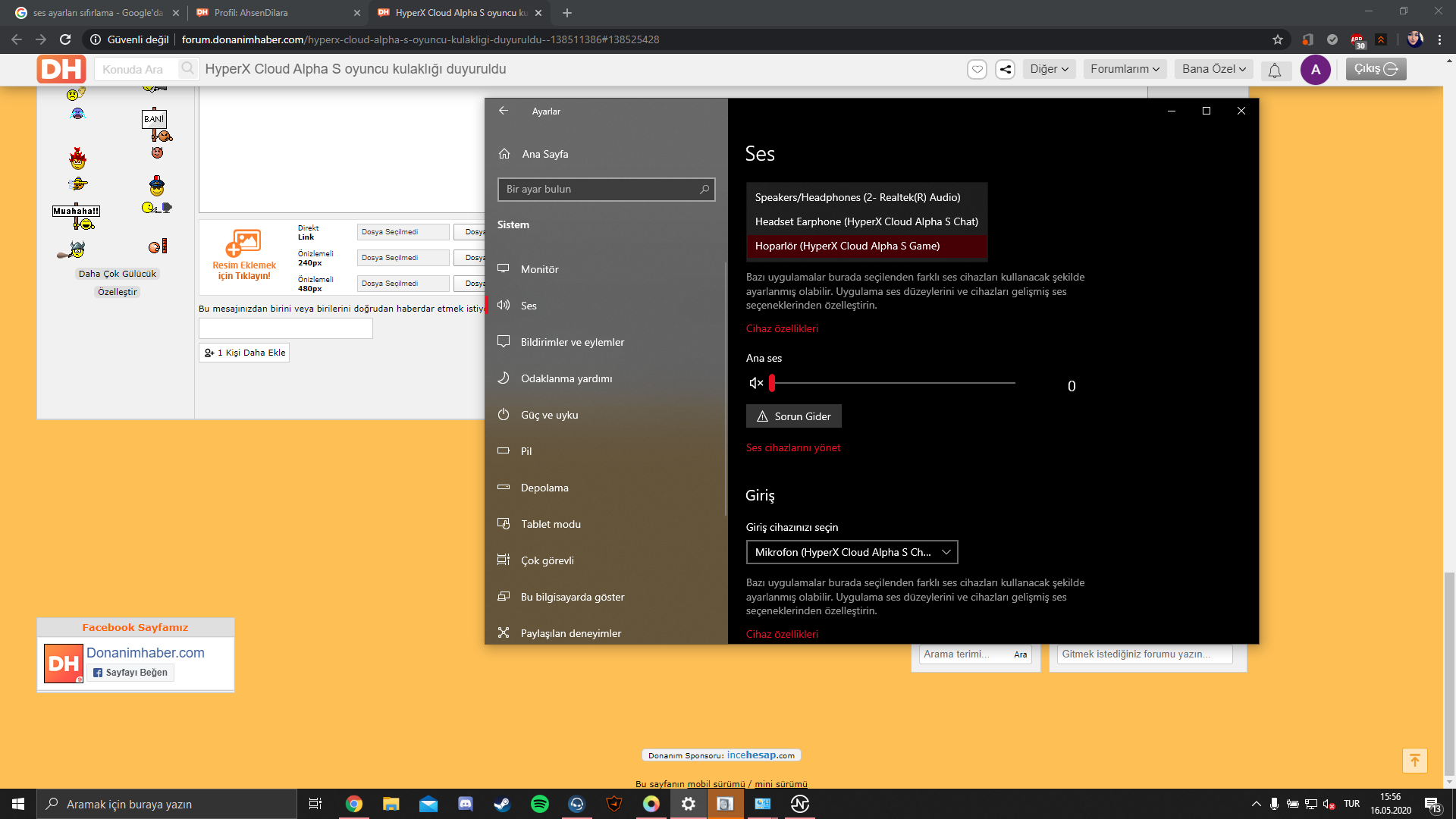
Task: Focus the 'Bir ayar bulun' search box
Action: coord(606,189)
